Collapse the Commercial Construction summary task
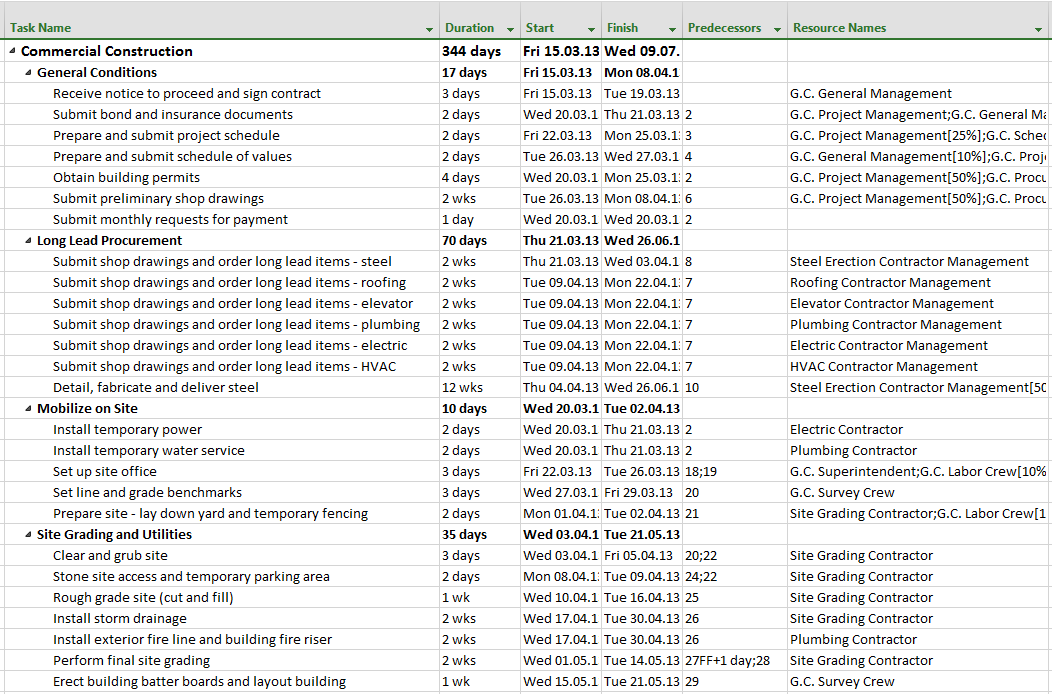 tap(13, 51)
